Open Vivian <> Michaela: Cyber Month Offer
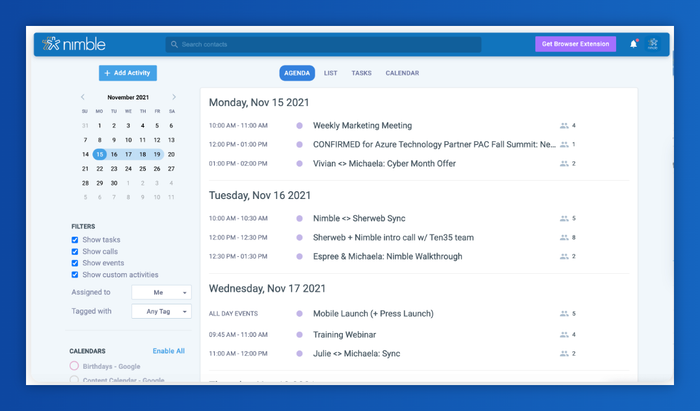 (384, 164)
